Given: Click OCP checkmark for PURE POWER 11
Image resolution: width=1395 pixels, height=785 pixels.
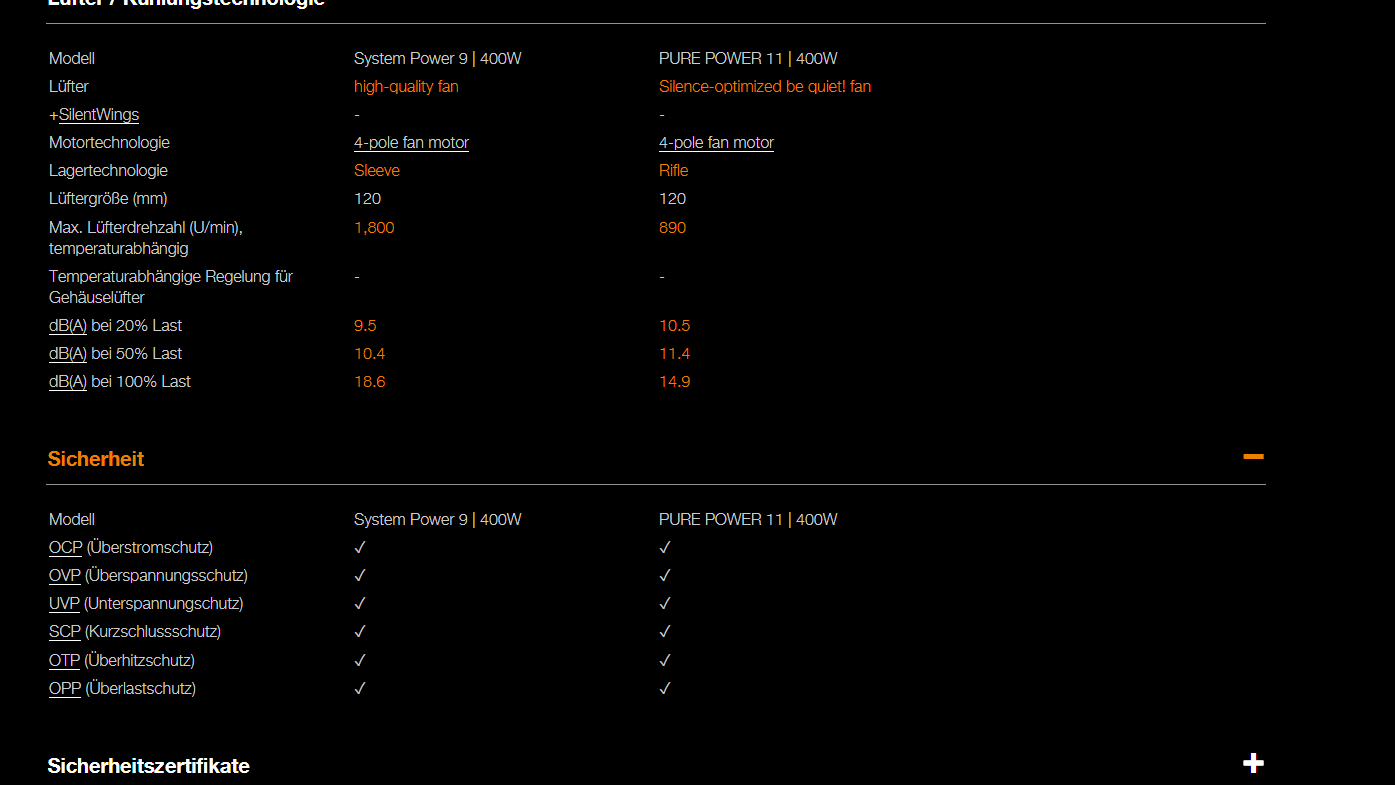Looking at the screenshot, I should pos(665,548).
